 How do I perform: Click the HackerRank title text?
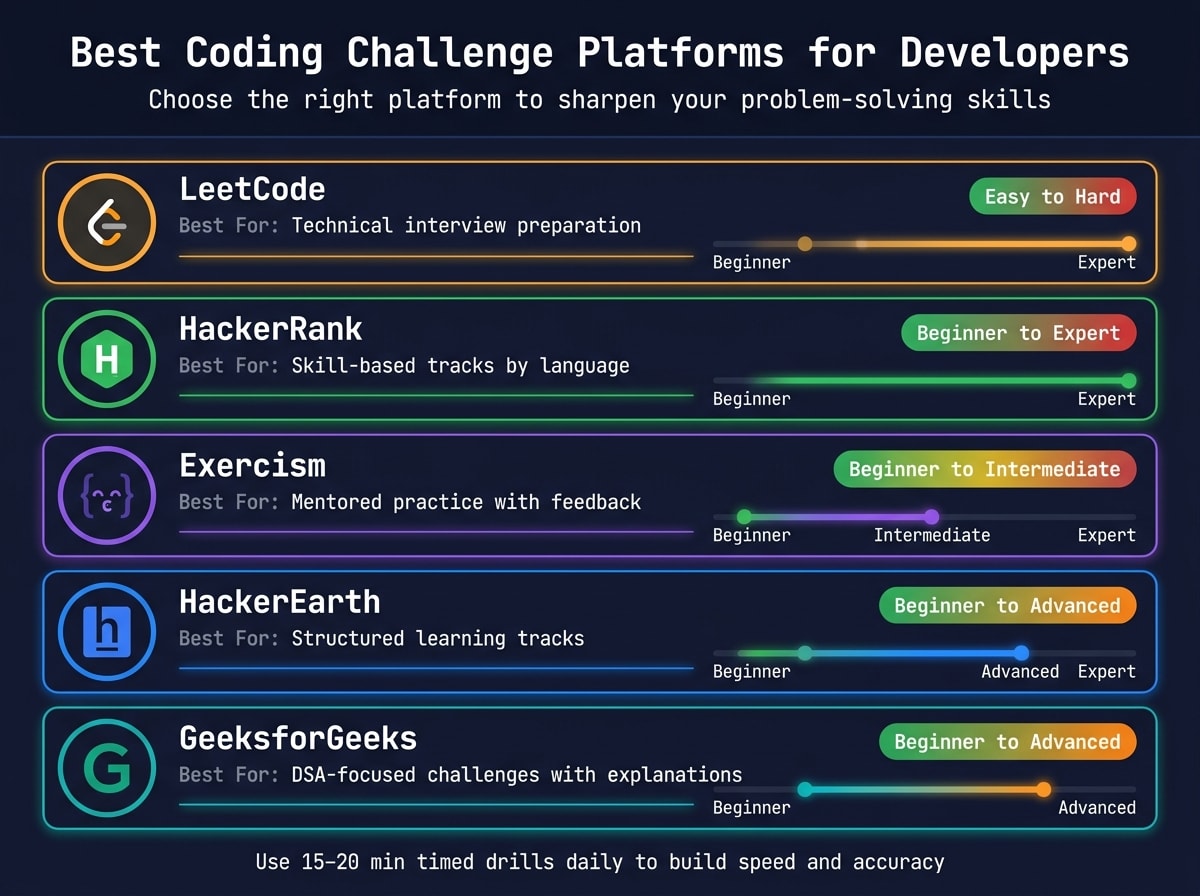(x=271, y=328)
